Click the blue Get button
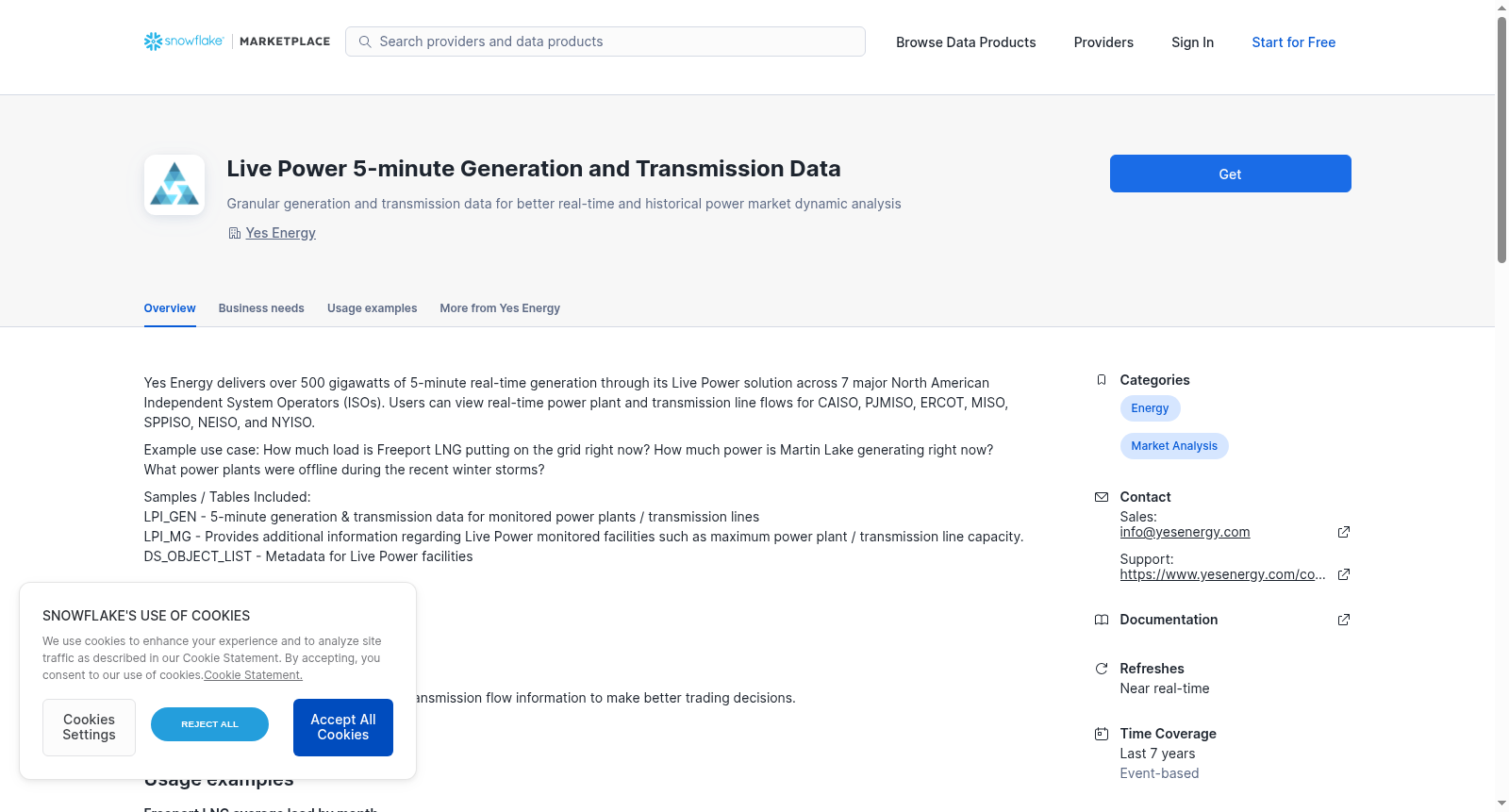 1230,174
